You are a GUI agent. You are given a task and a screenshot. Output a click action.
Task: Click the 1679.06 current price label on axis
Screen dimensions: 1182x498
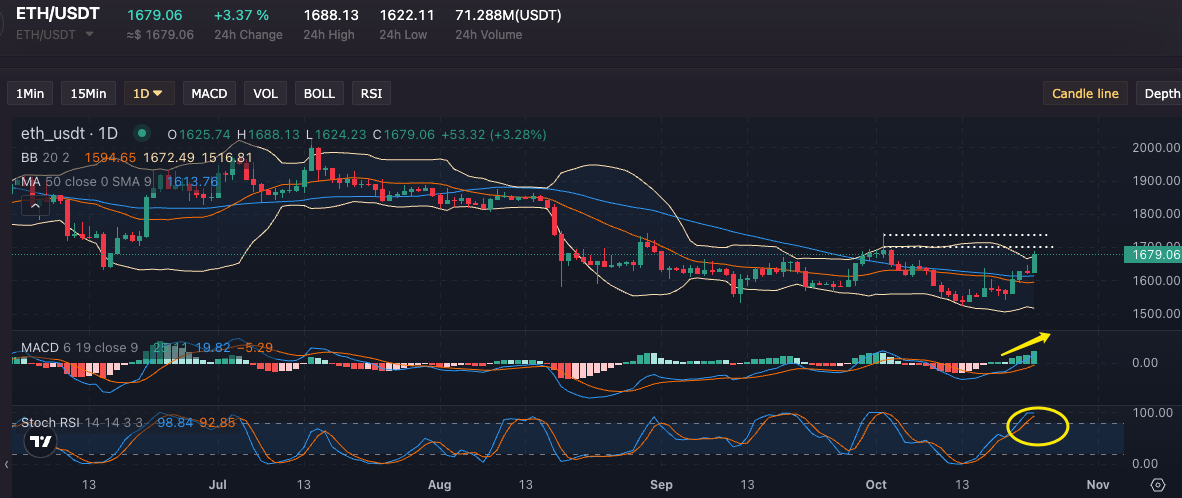coord(1155,255)
